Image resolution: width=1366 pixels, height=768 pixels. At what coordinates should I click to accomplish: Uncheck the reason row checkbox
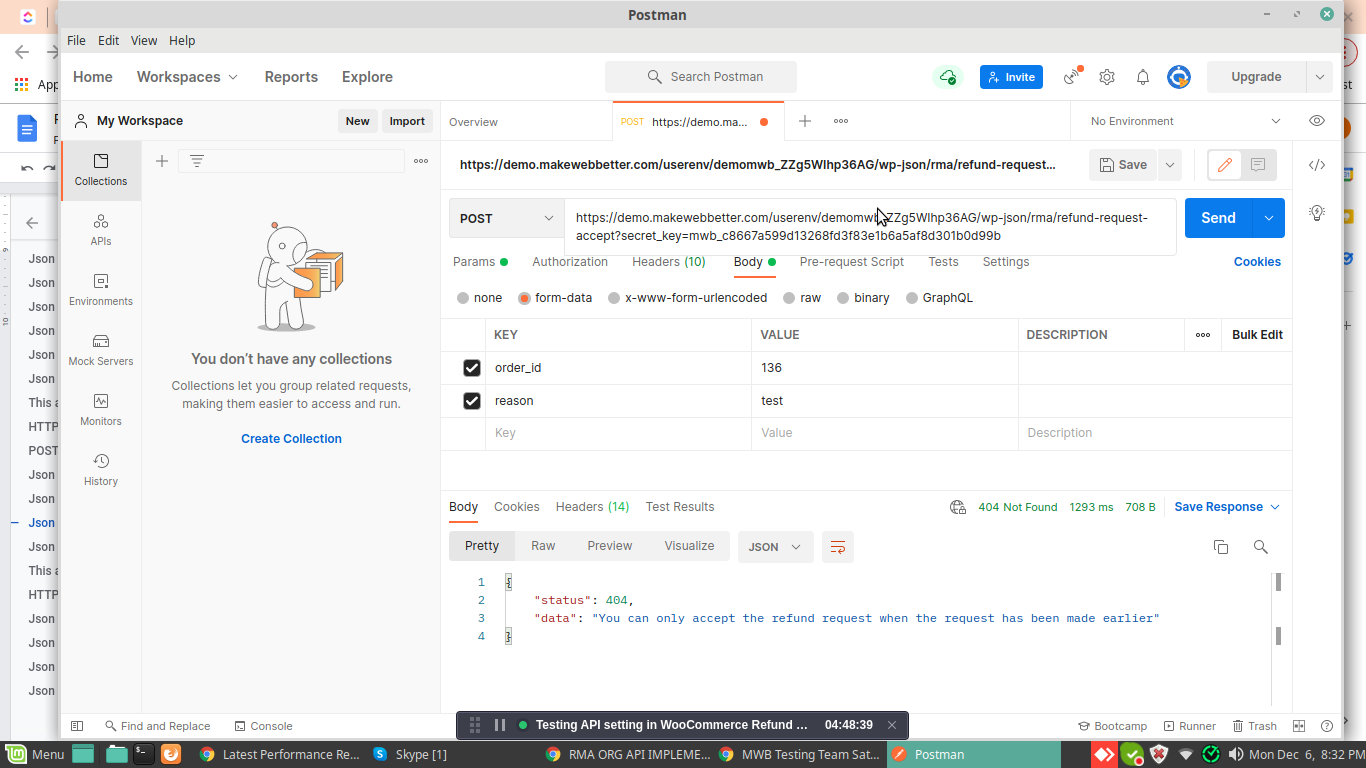click(x=472, y=401)
